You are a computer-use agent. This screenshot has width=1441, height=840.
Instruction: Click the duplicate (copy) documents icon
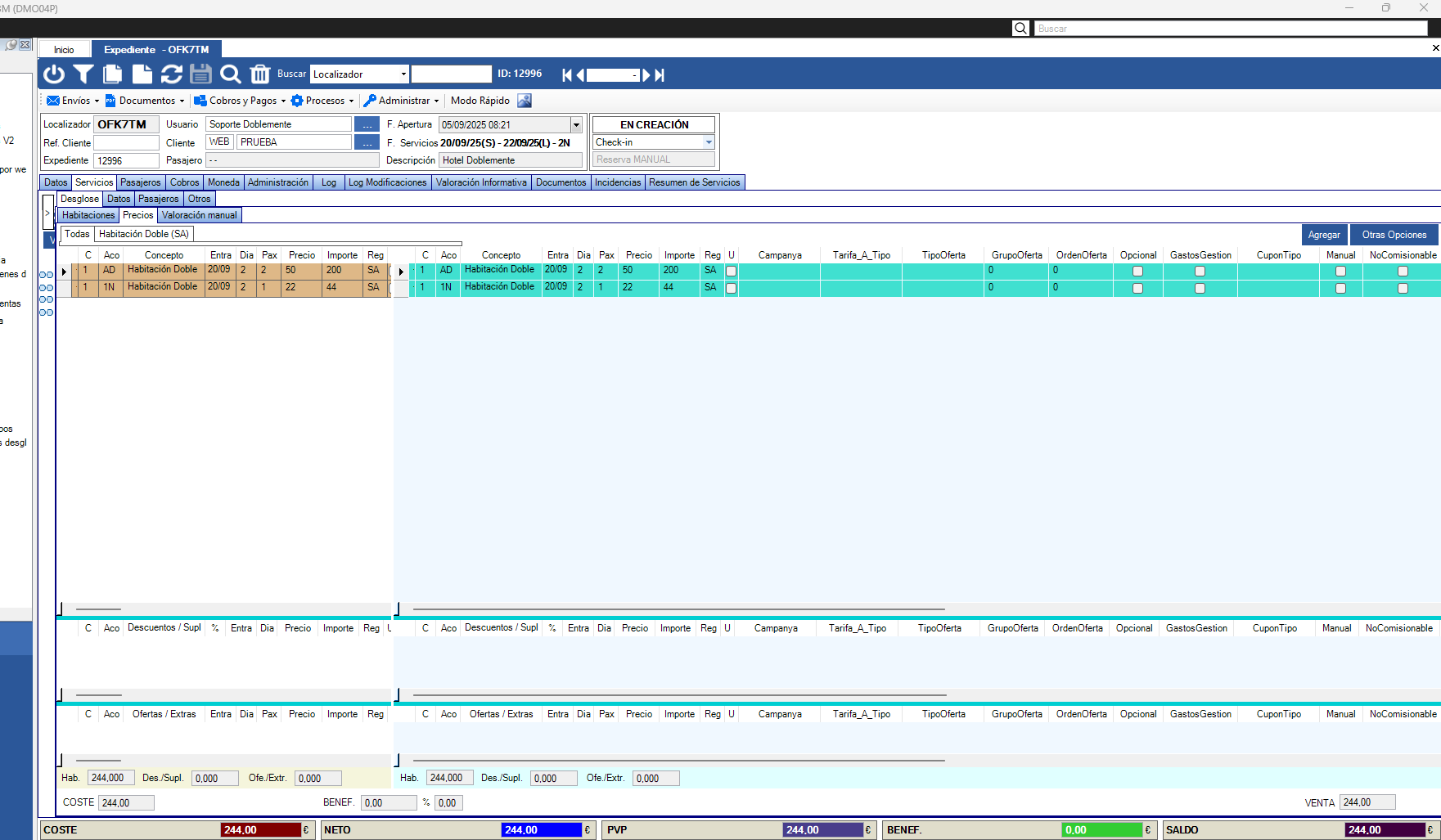tap(113, 74)
